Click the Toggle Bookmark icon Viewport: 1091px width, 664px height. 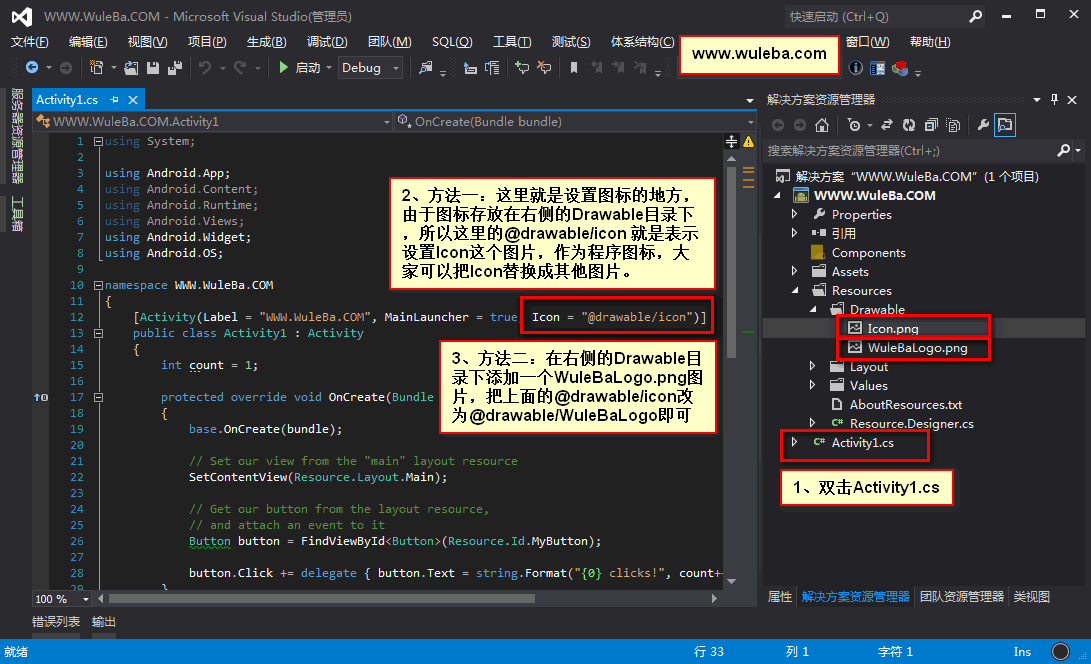tap(574, 68)
